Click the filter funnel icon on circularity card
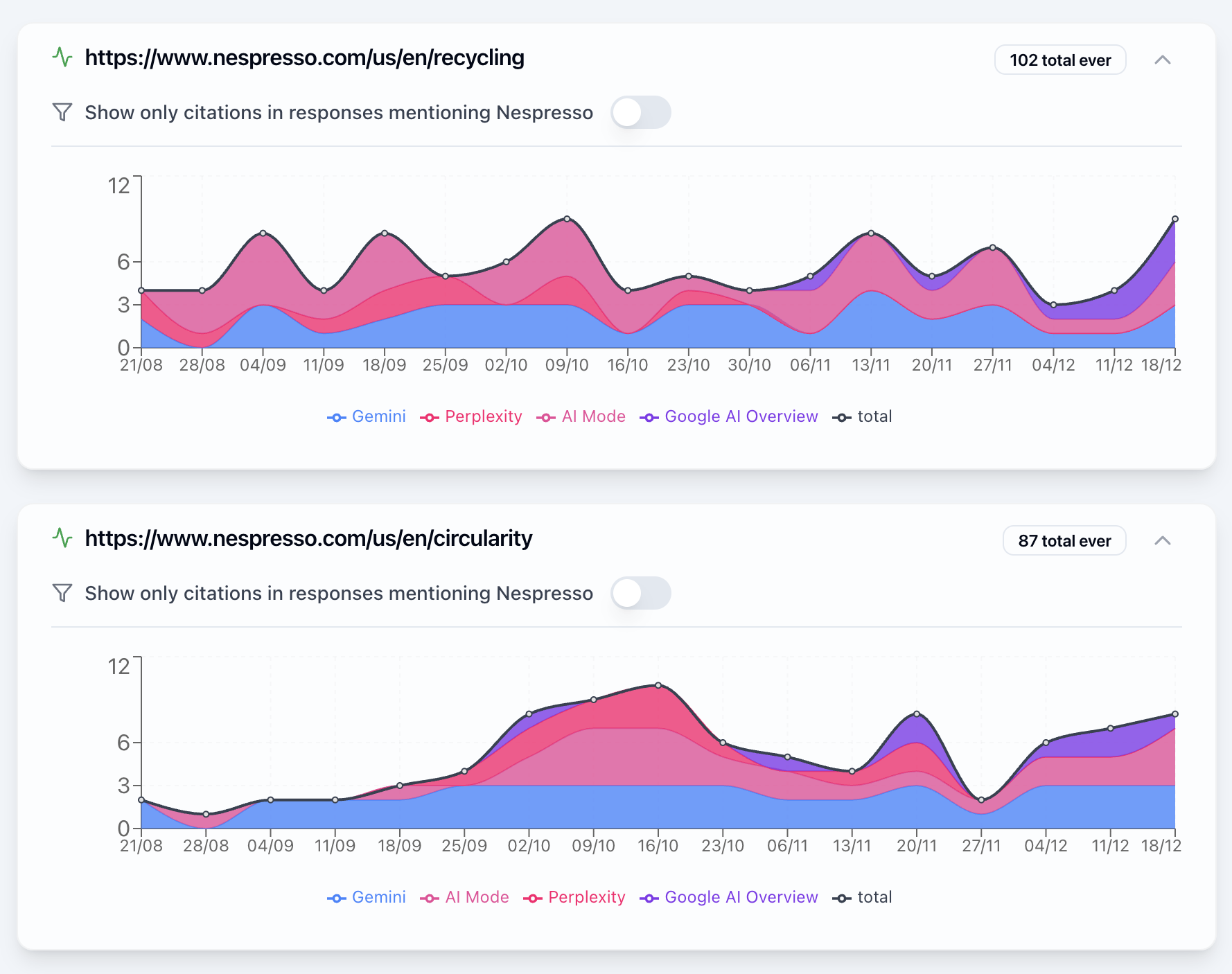The height and width of the screenshot is (974, 1232). (63, 593)
